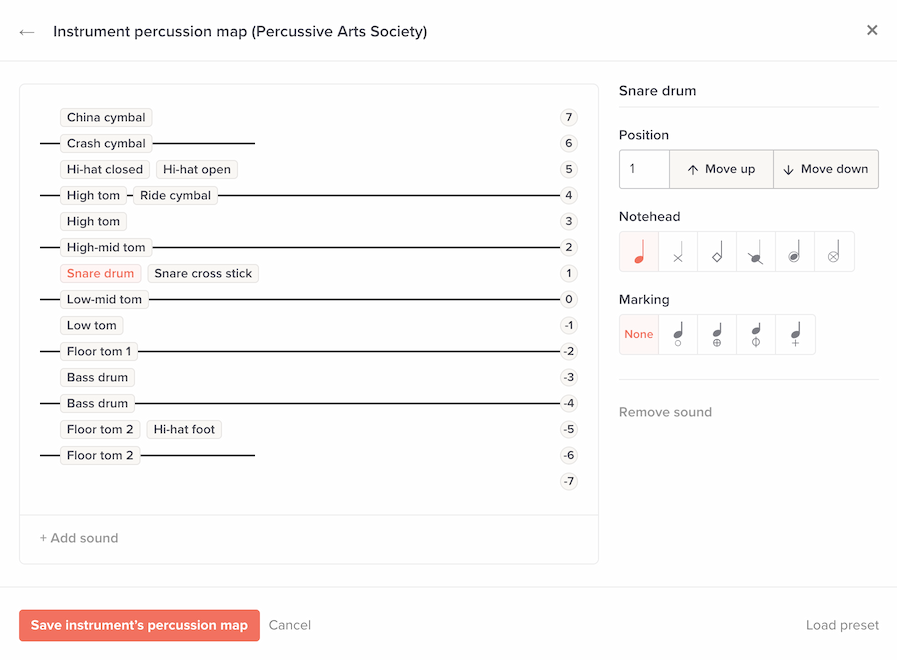Move the Snare drum down a position

pyautogui.click(x=826, y=169)
